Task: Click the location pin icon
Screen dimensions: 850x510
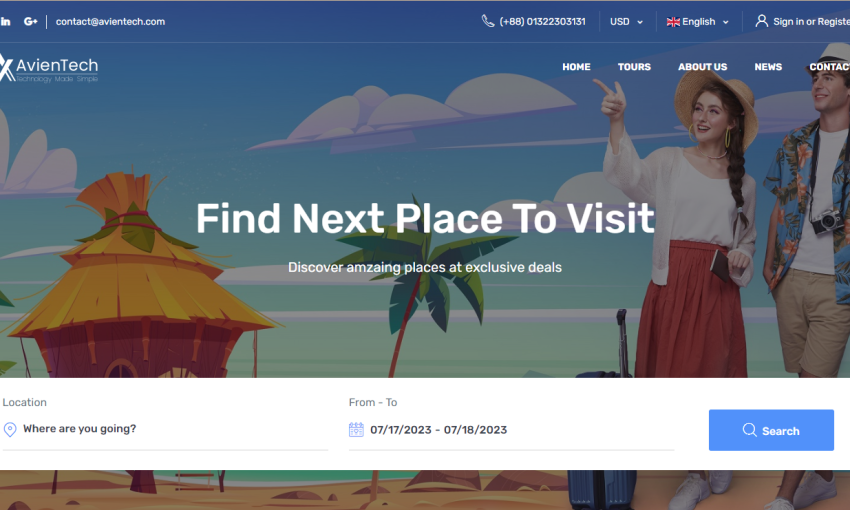Action: click(x=10, y=429)
